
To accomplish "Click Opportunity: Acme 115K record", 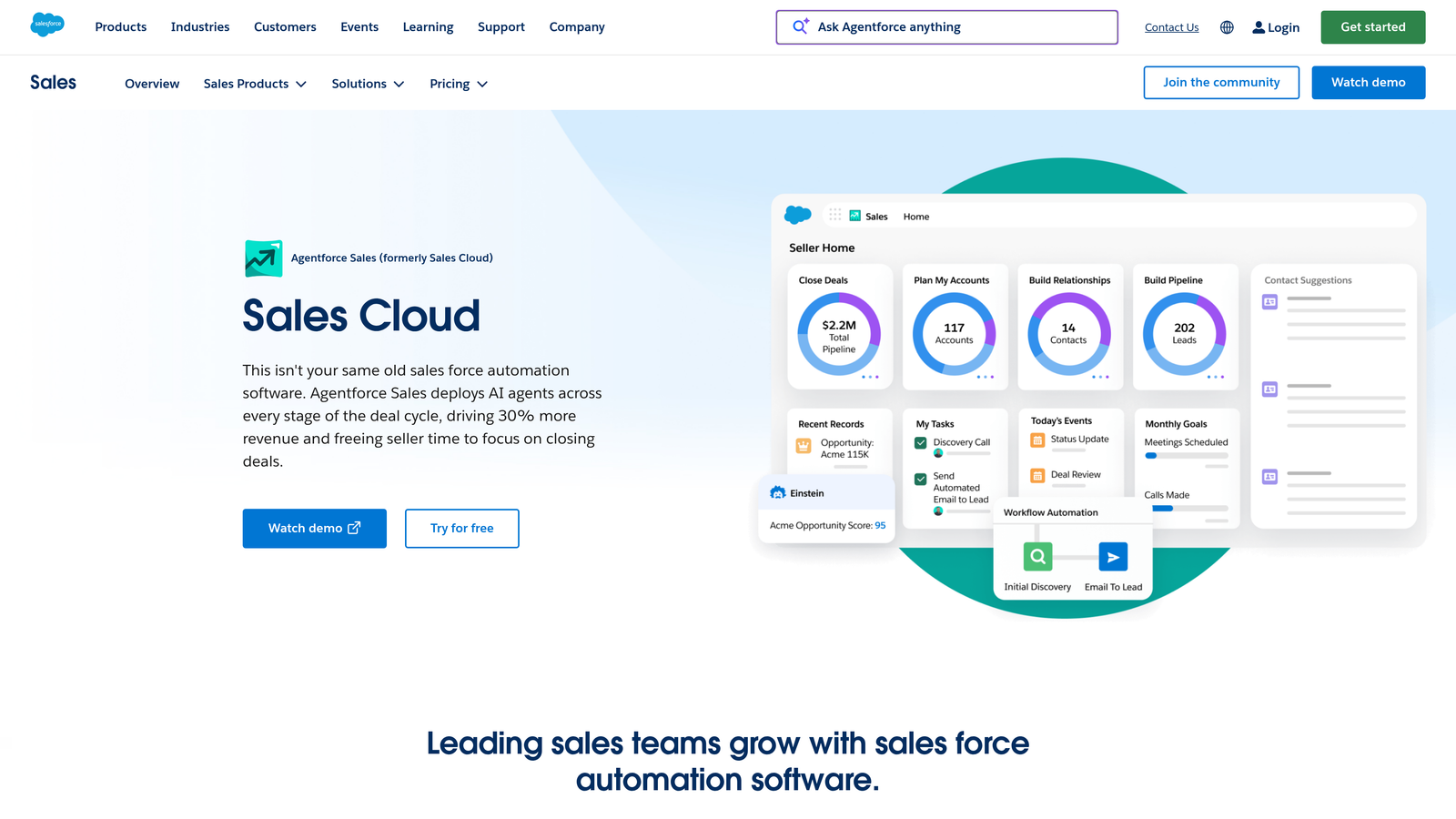I will point(847,449).
